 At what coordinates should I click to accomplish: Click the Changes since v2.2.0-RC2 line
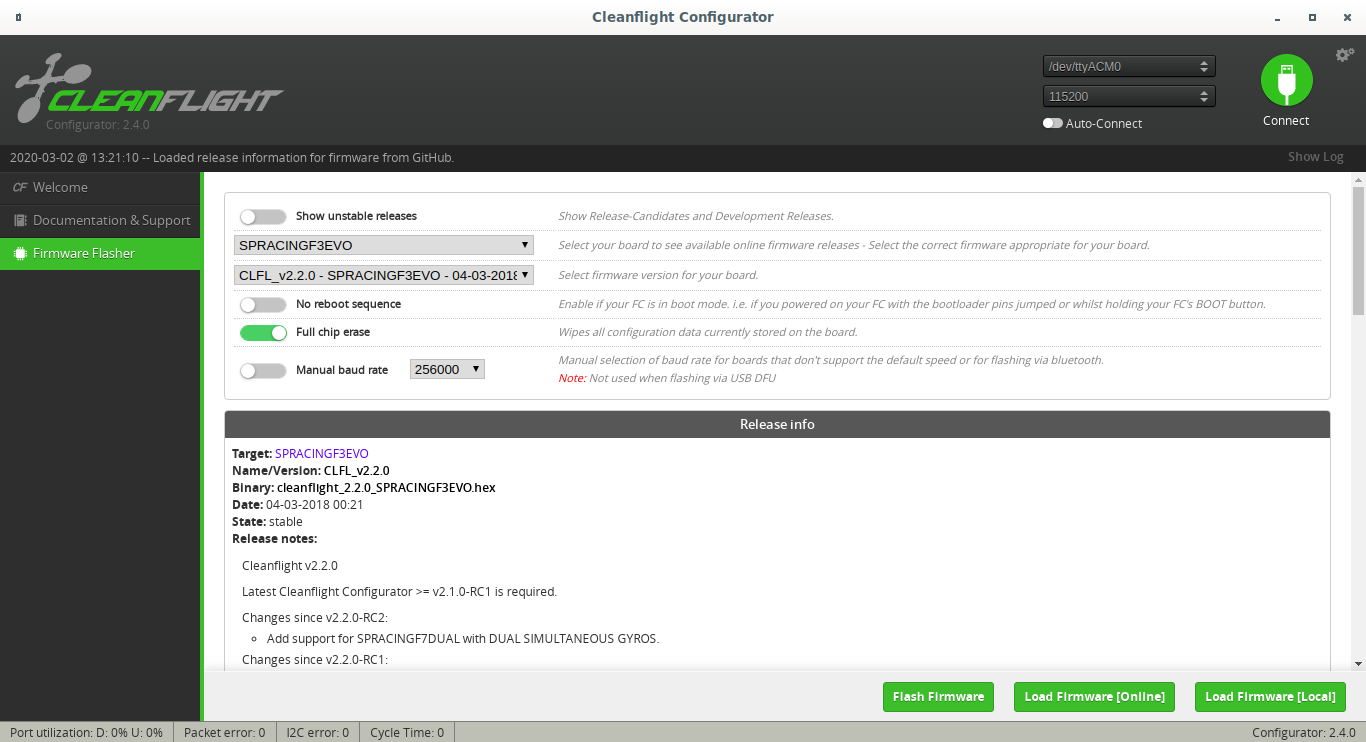pos(315,617)
